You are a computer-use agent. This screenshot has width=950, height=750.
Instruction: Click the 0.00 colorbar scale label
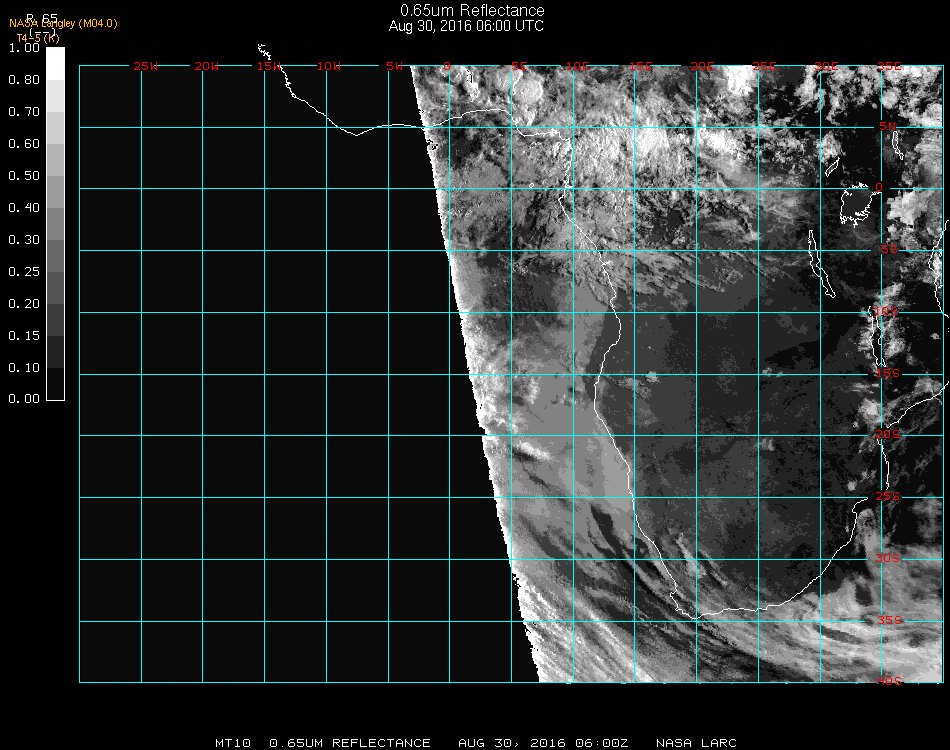23,399
